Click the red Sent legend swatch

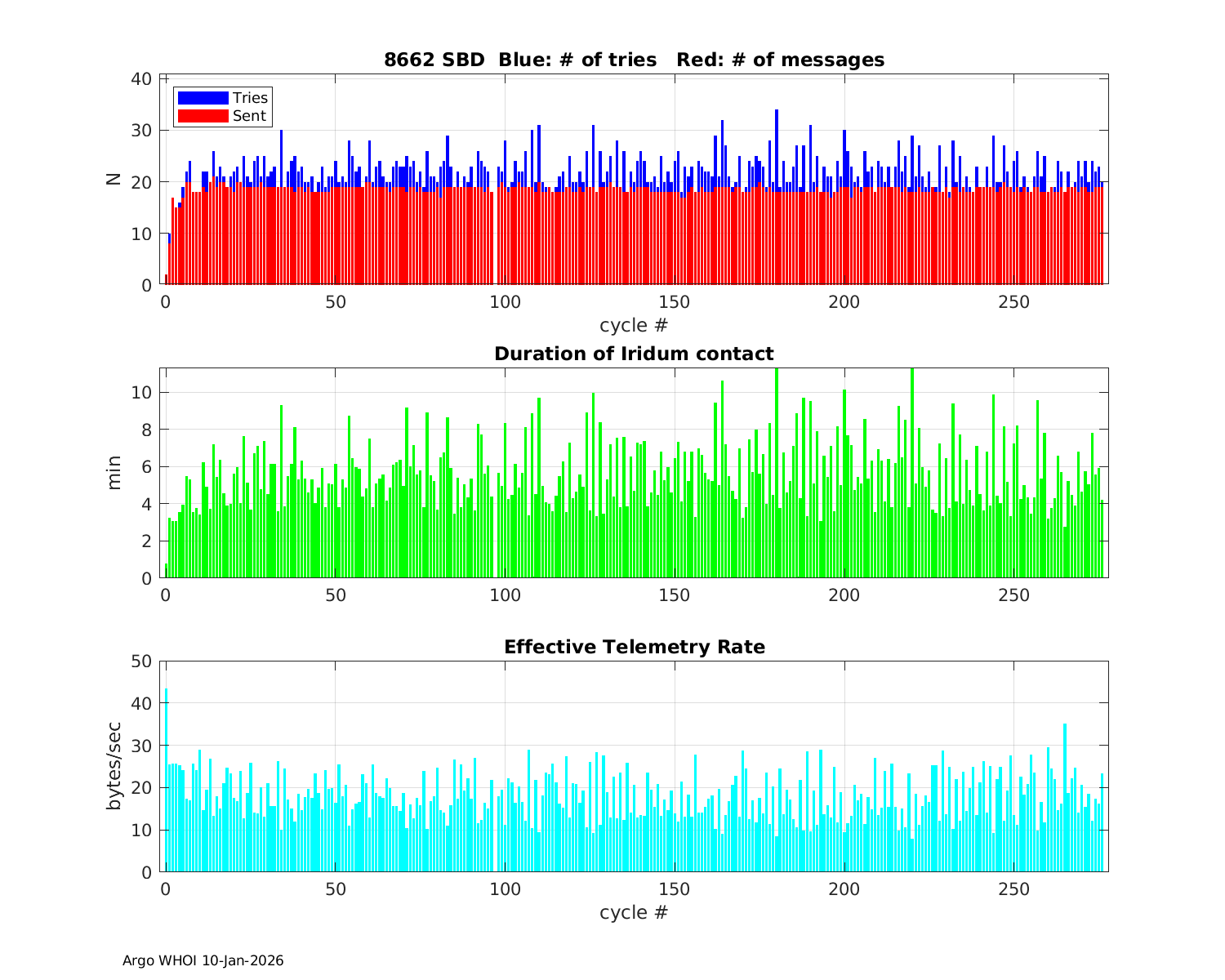(x=203, y=116)
